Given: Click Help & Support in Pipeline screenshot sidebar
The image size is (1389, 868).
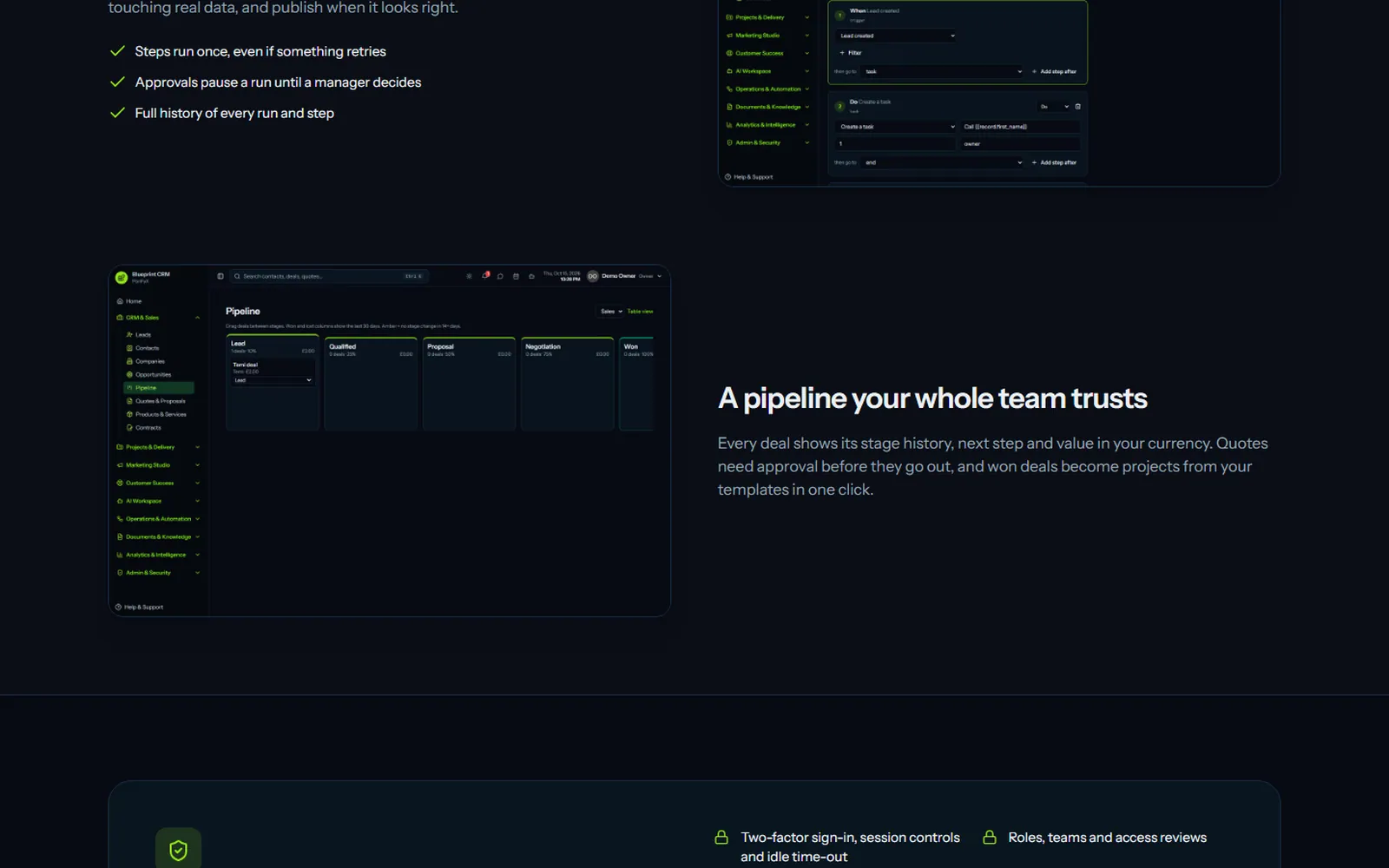Looking at the screenshot, I should click(140, 607).
